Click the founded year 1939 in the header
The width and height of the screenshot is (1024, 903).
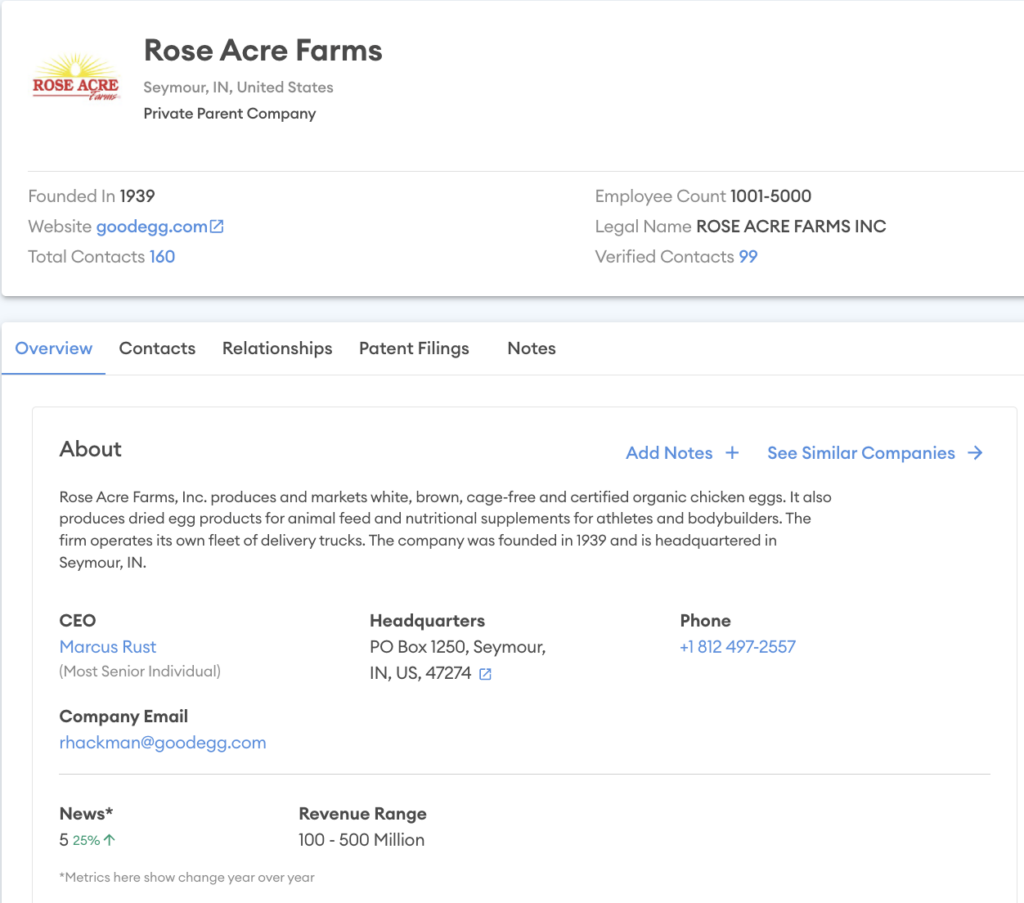pyautogui.click(x=137, y=197)
